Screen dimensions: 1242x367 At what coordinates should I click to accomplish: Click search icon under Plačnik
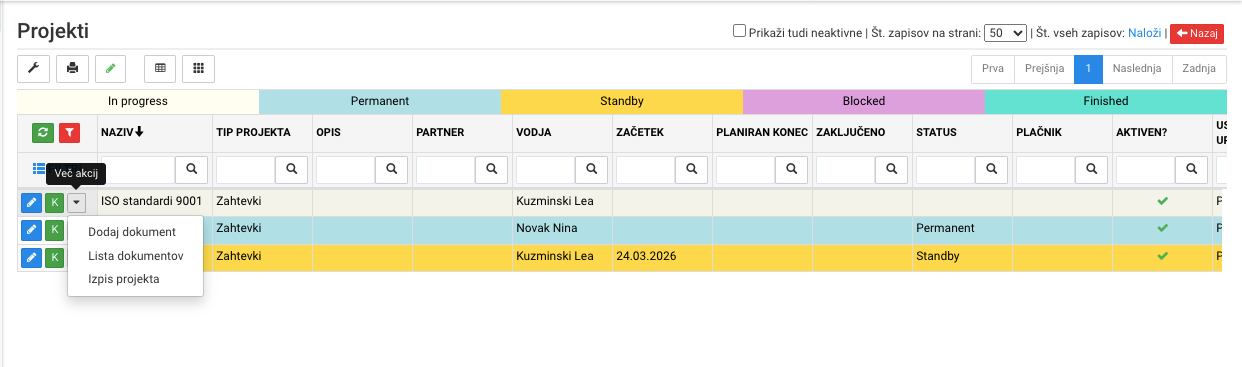click(x=1091, y=169)
